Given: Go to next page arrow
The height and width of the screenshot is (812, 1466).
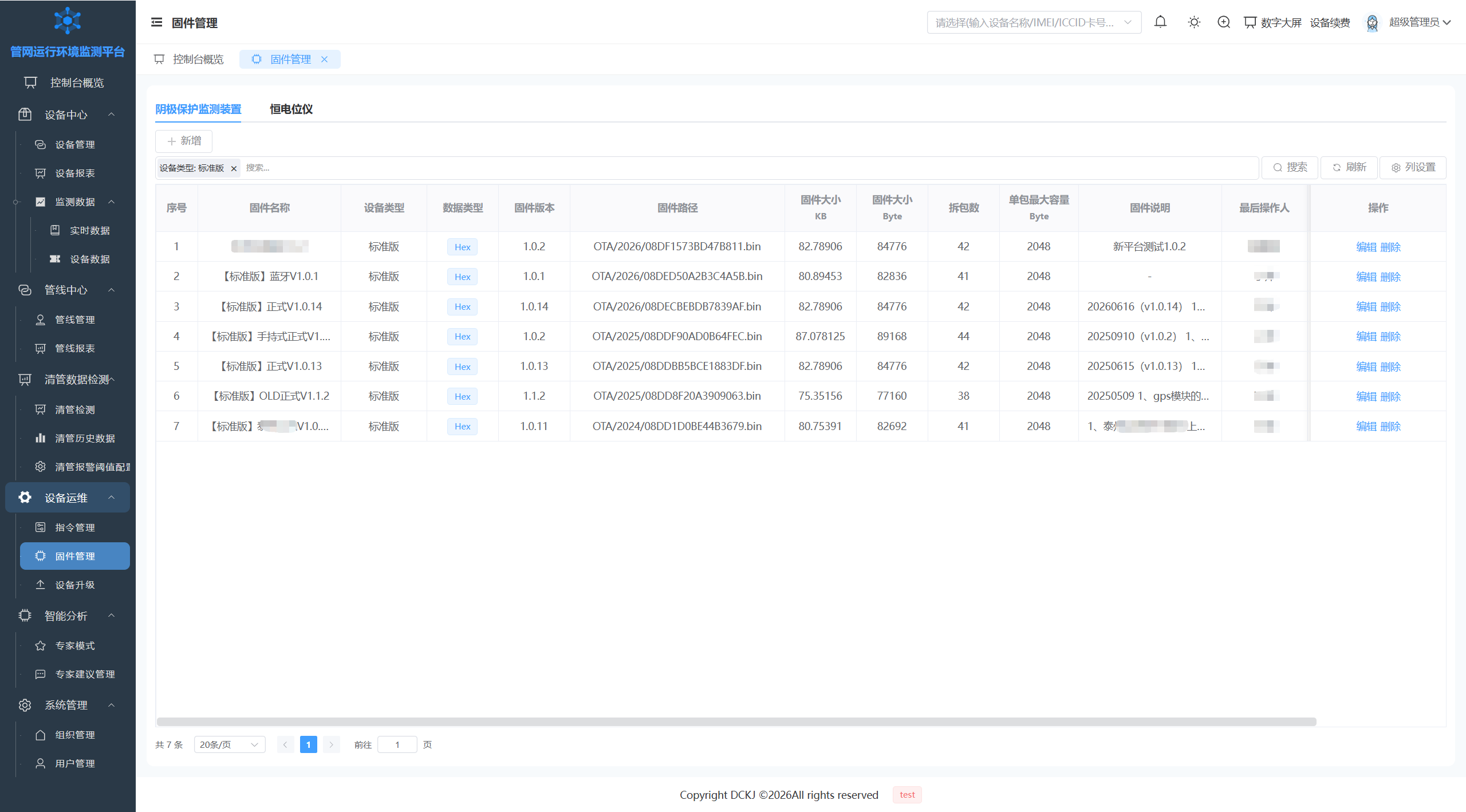Looking at the screenshot, I should point(331,744).
